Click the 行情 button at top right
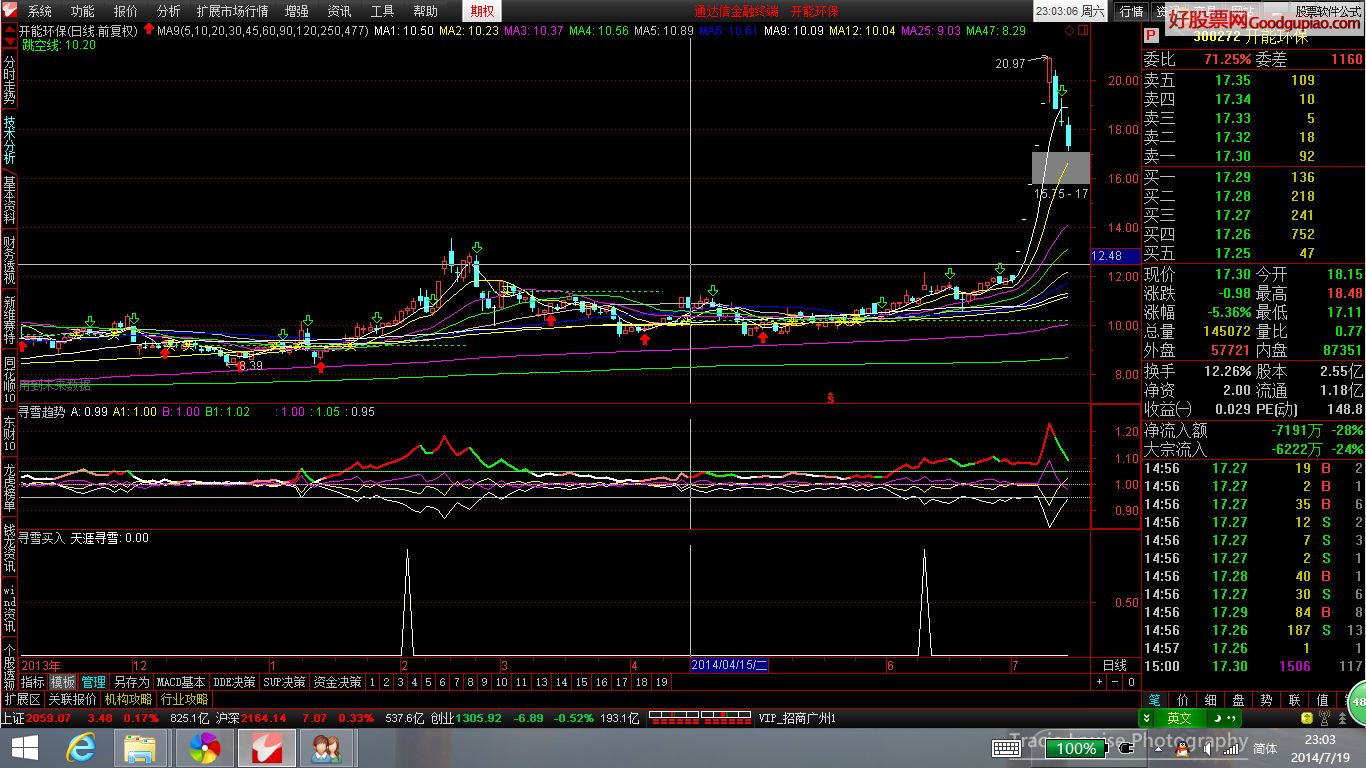 tap(1131, 11)
